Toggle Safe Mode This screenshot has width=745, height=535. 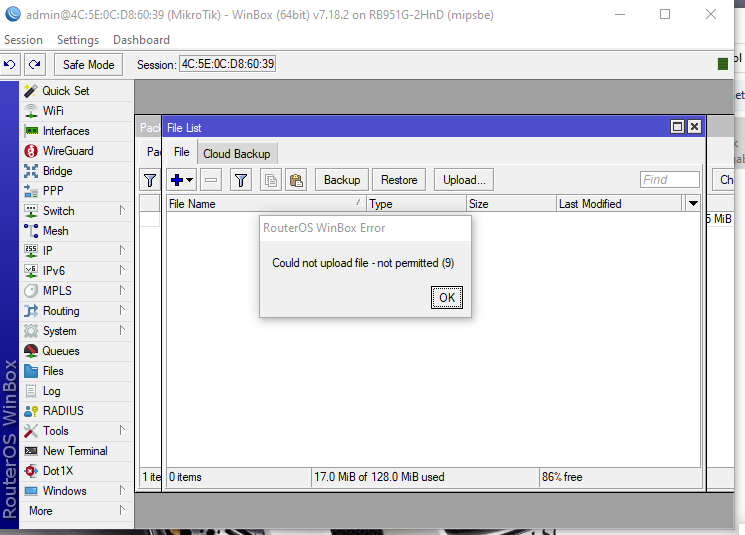[x=88, y=64]
